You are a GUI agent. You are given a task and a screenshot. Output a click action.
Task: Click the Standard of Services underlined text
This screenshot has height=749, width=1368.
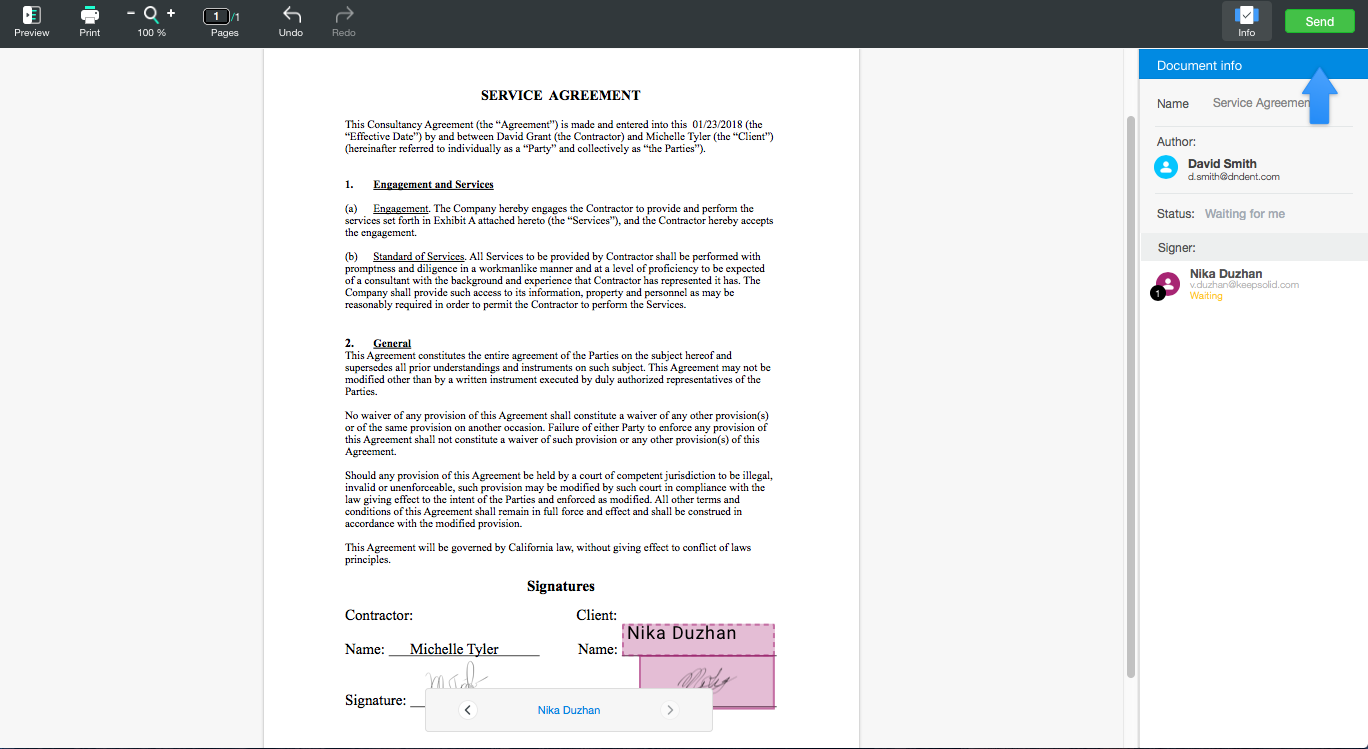coord(418,257)
